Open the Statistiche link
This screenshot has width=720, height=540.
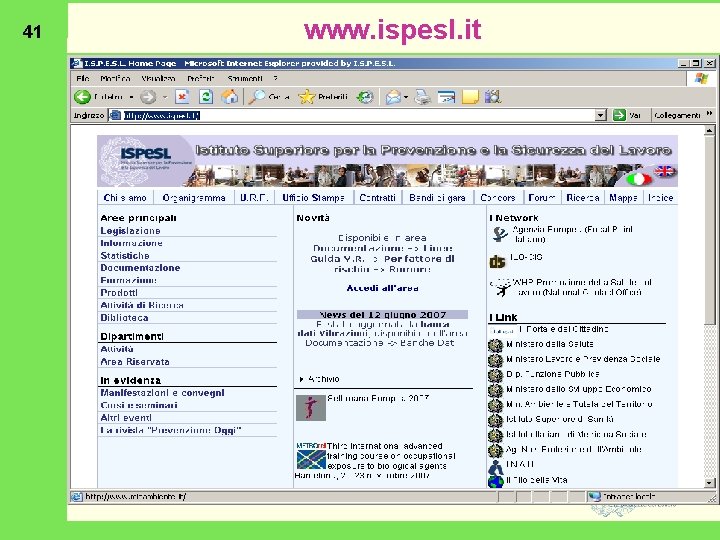click(125, 256)
